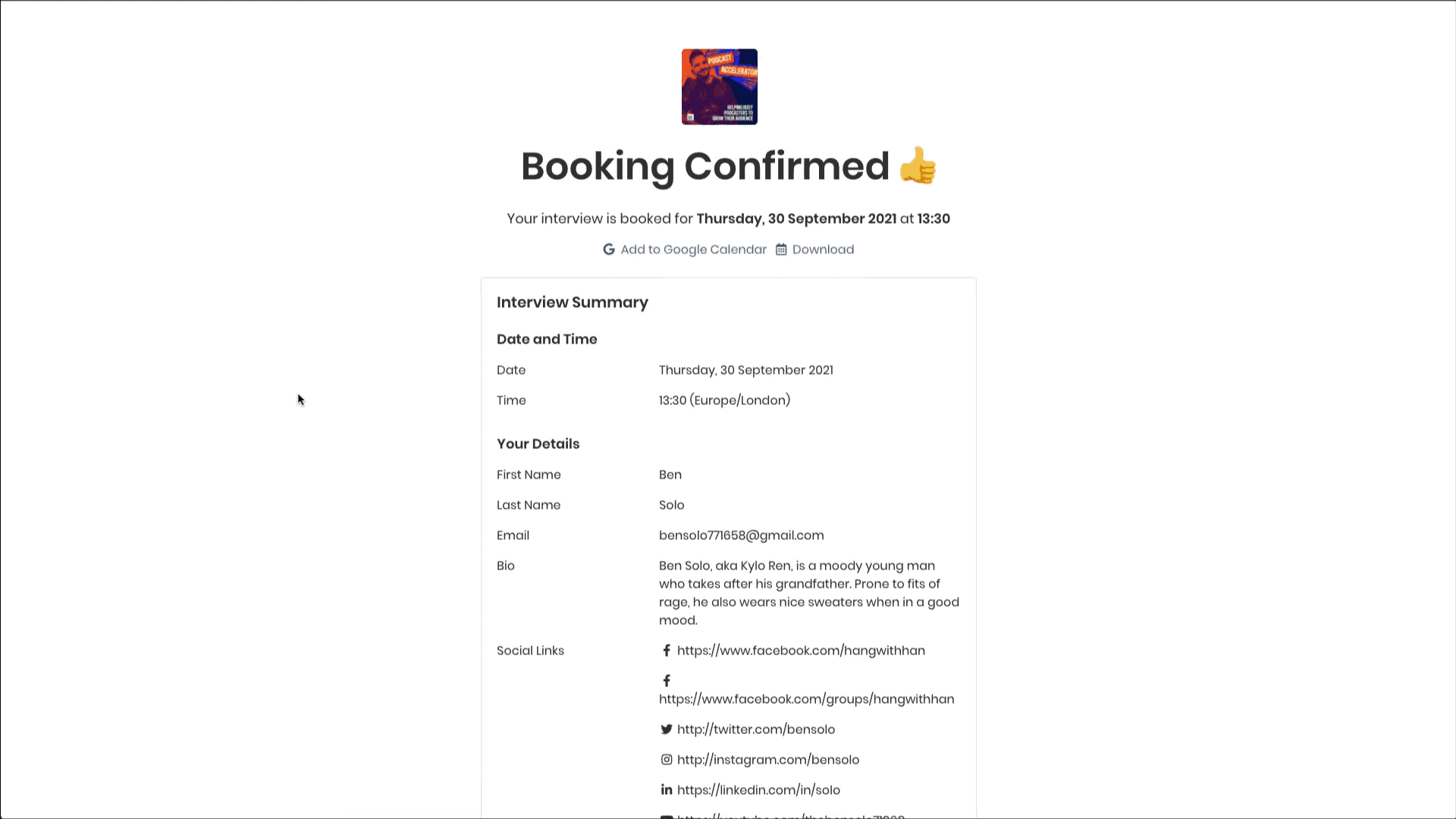Open the Facebook groups hangwithhan link

[806, 699]
